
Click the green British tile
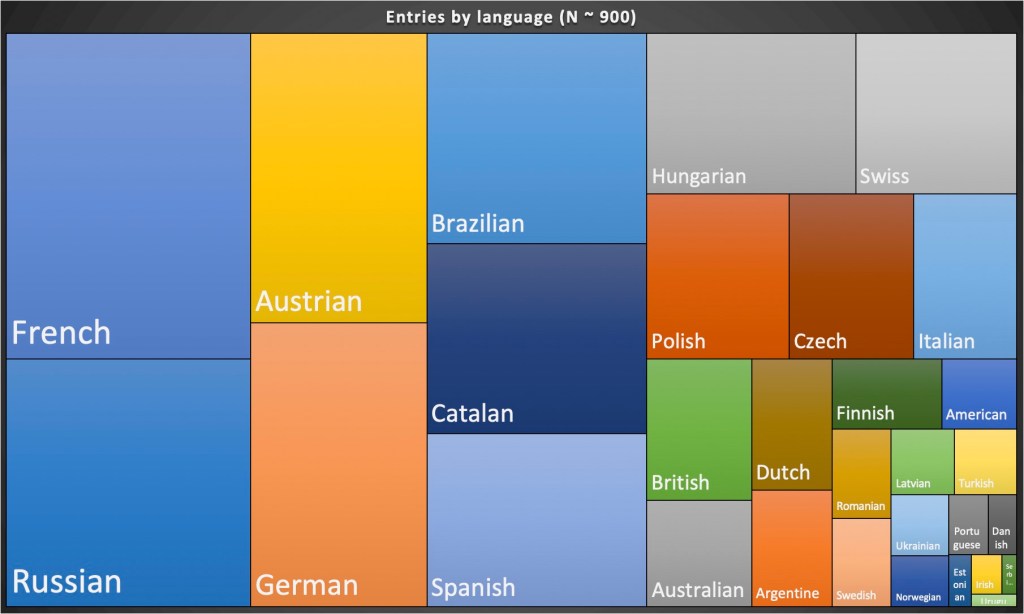point(698,429)
